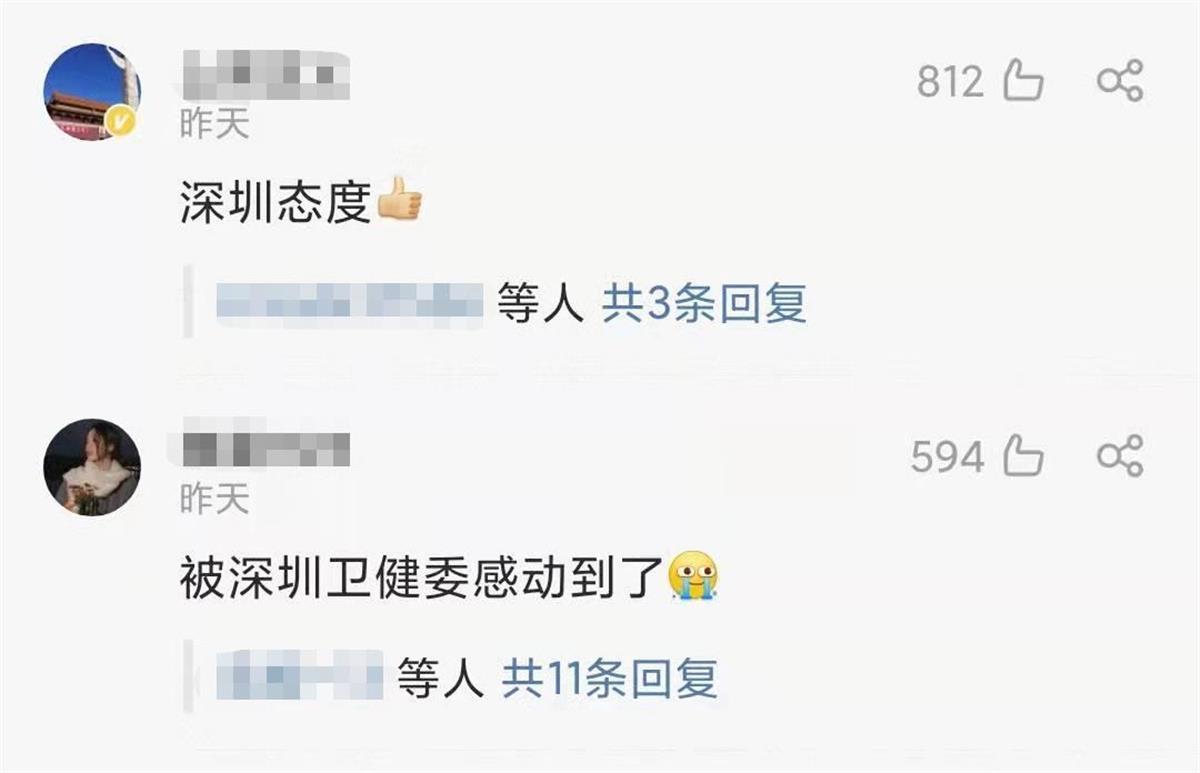The width and height of the screenshot is (1200, 773).
Task: Like the comment with 594 likes
Action: (1023, 457)
